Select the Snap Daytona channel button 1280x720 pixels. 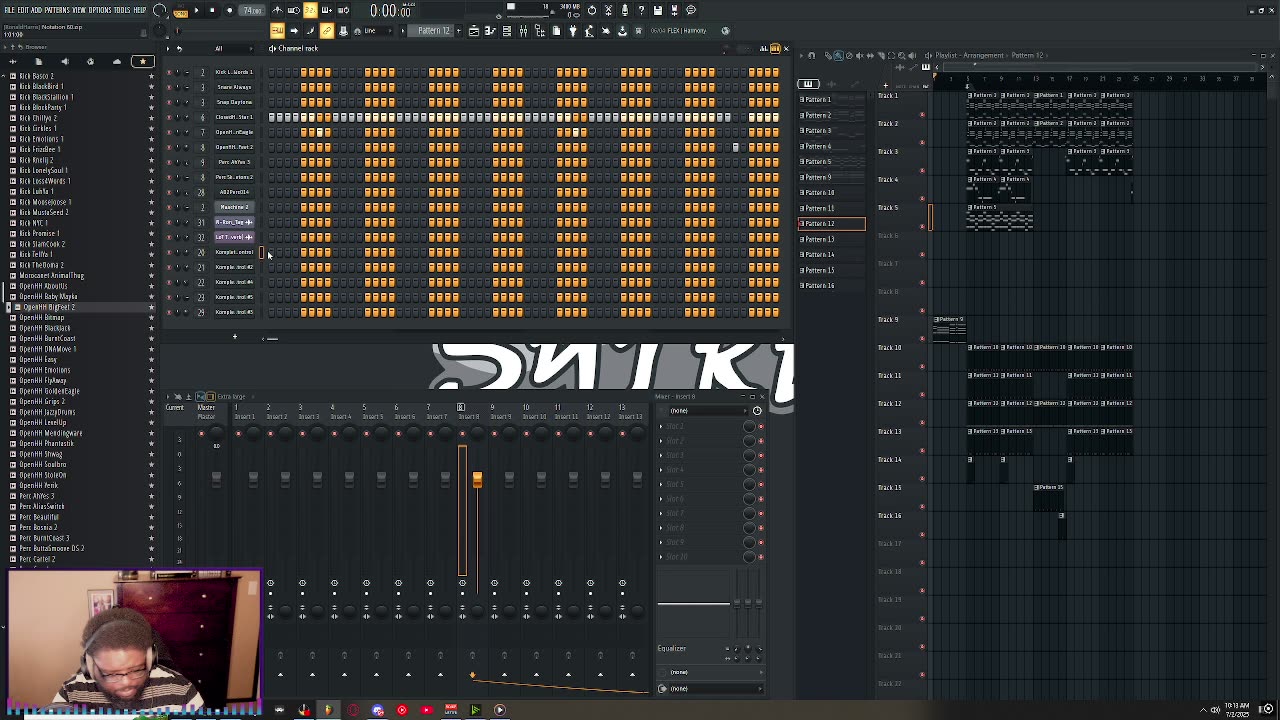click(x=234, y=102)
